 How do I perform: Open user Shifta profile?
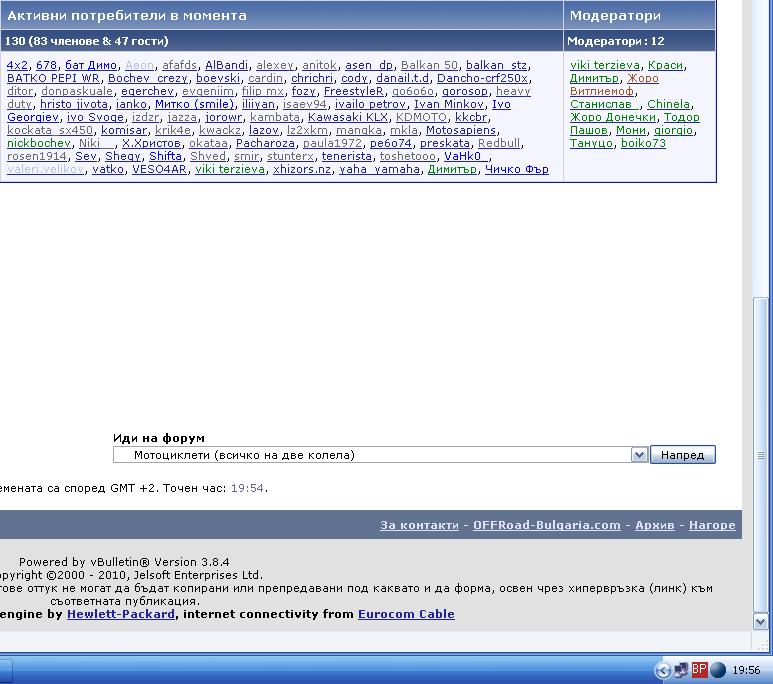[x=165, y=156]
